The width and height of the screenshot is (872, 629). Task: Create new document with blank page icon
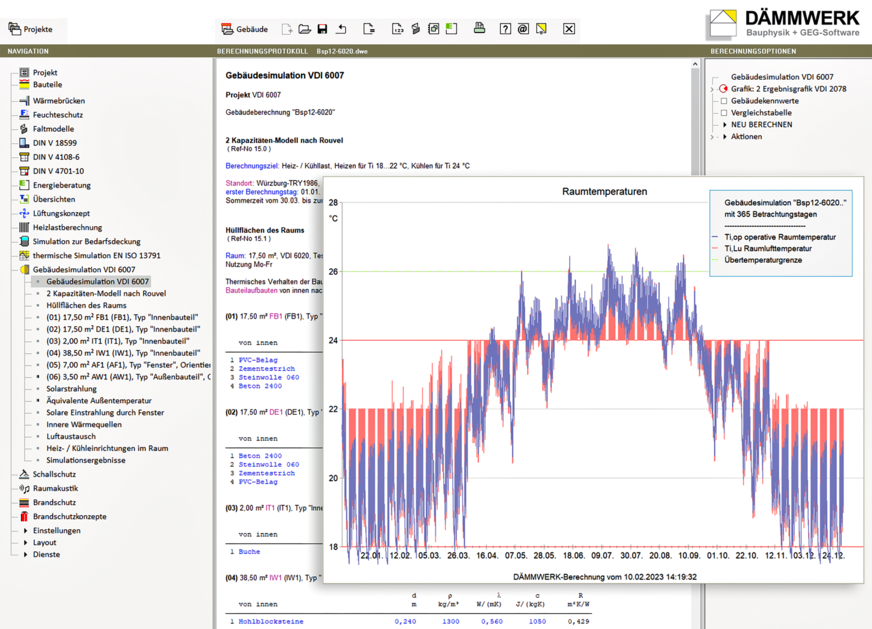[287, 29]
